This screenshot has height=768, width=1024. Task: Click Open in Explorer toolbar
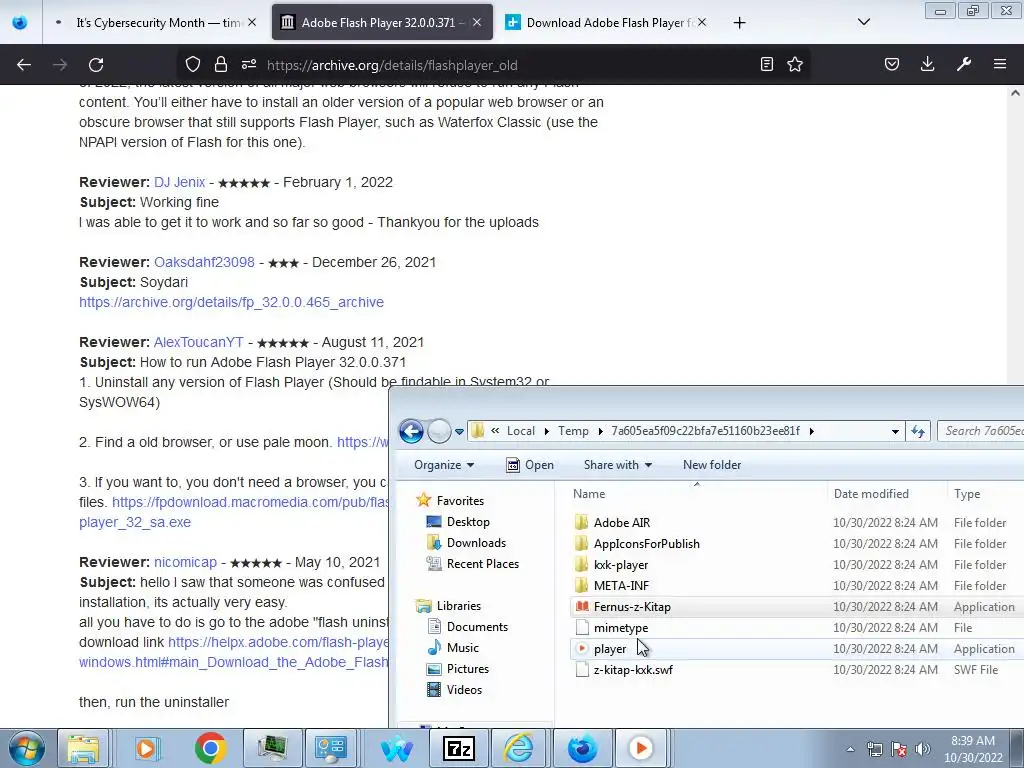pyautogui.click(x=530, y=465)
